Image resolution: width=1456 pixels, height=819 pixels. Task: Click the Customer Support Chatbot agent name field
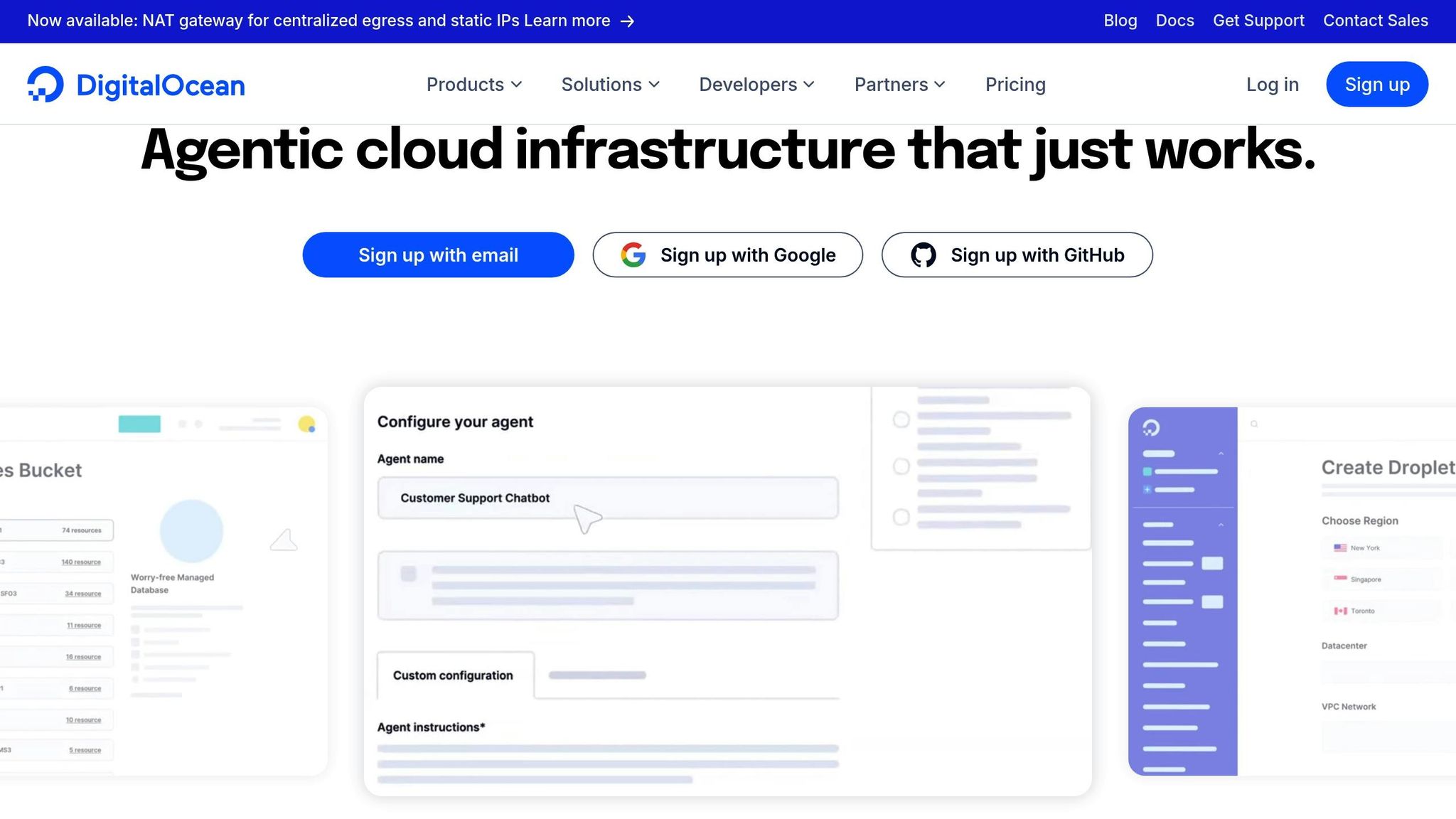pos(607,498)
